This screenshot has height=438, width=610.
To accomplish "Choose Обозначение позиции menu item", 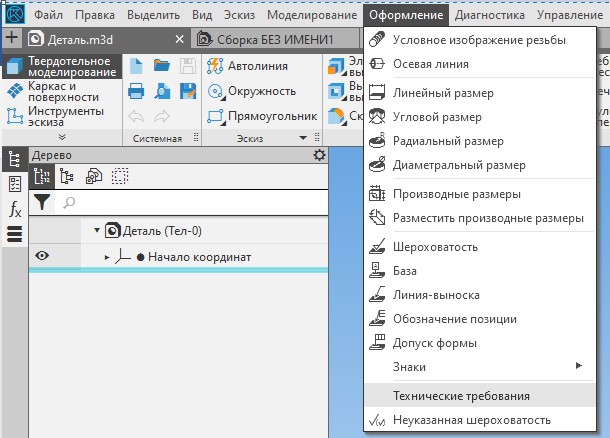I will pyautogui.click(x=479, y=319).
